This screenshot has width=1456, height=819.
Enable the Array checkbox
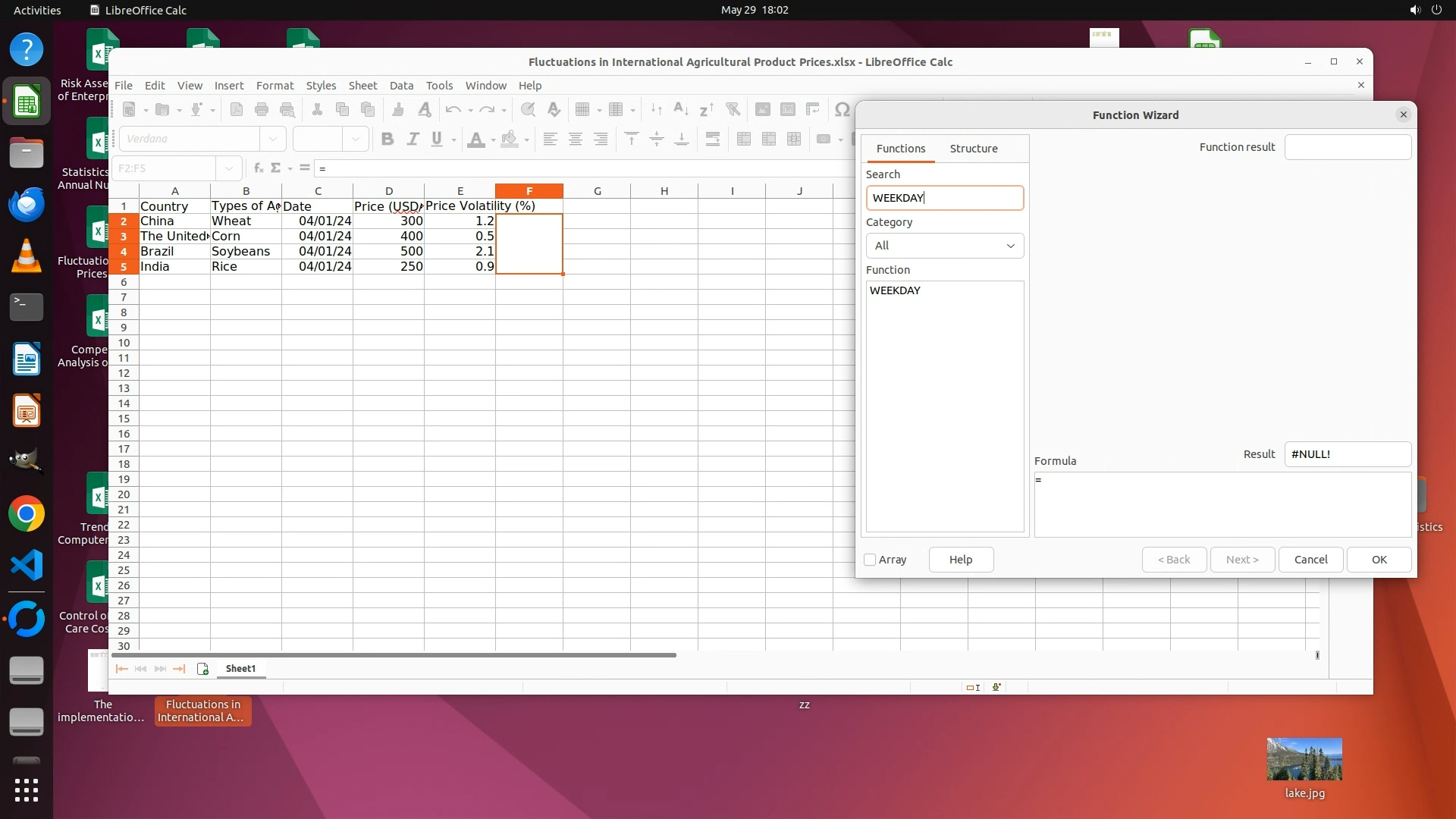point(871,560)
